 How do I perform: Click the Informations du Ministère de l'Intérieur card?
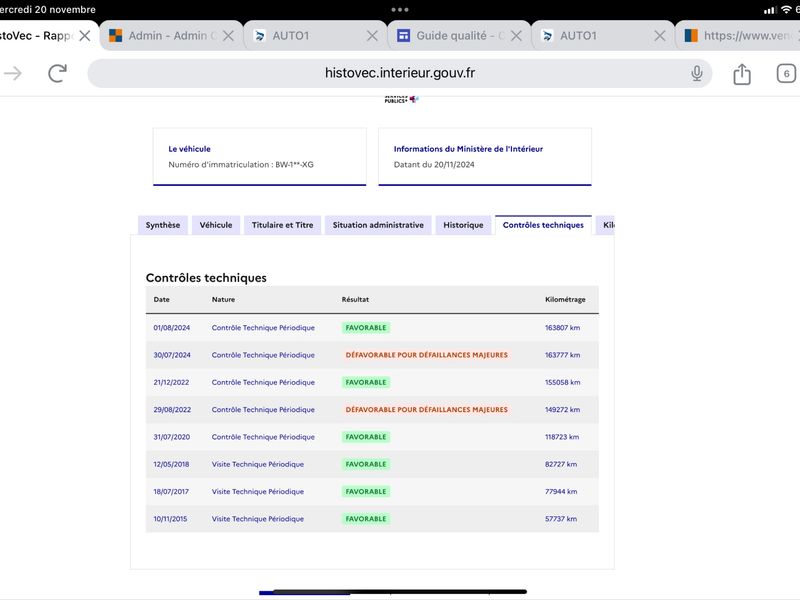click(x=485, y=157)
